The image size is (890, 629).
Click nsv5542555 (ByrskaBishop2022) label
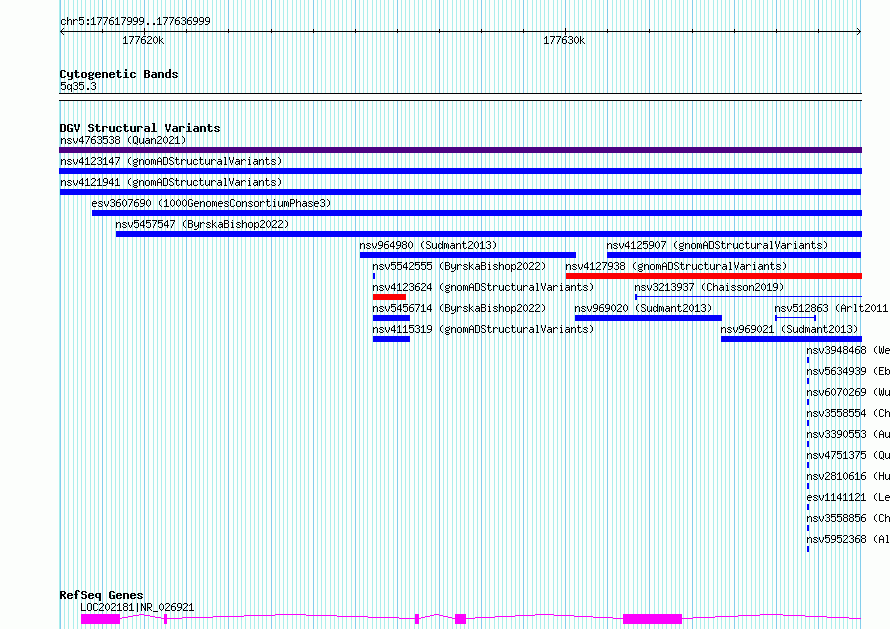point(459,266)
